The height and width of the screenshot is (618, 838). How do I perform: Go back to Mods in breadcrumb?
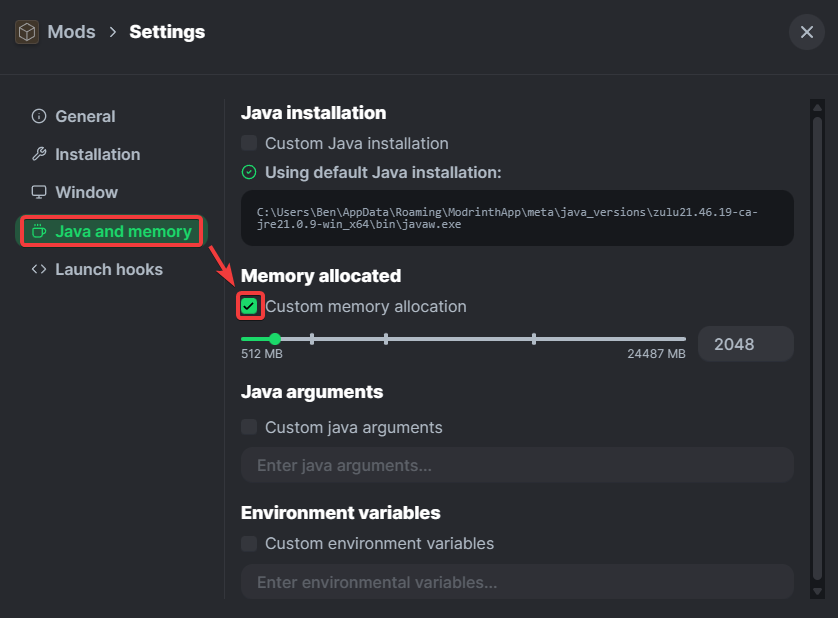click(71, 32)
